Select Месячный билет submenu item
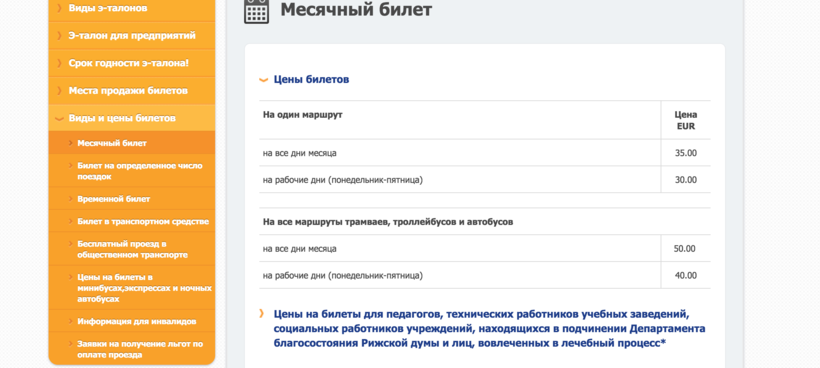 132,143
